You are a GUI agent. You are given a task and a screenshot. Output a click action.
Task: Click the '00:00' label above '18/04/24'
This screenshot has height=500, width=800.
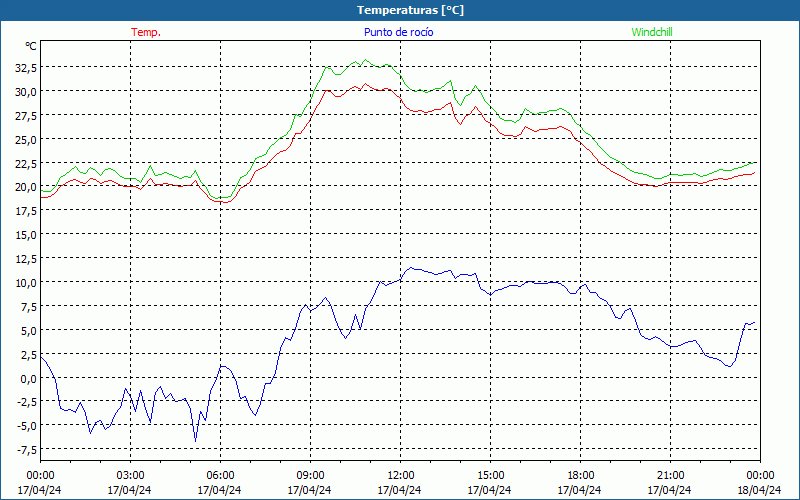[761, 475]
